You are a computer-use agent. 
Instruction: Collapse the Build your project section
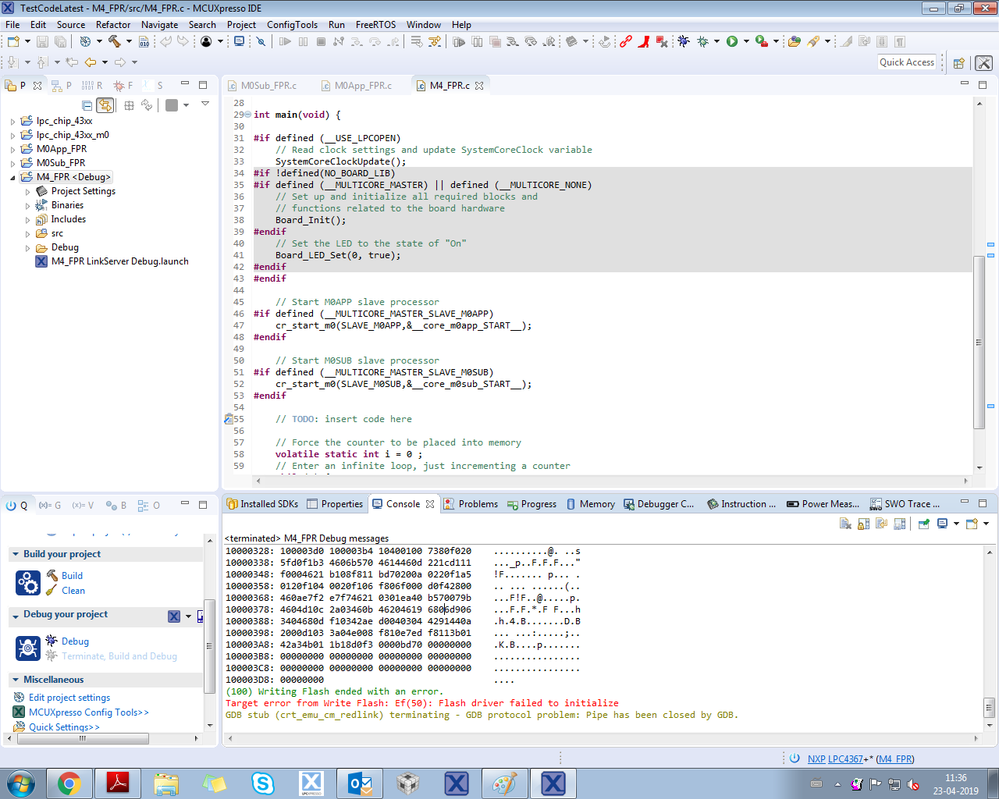coord(15,554)
